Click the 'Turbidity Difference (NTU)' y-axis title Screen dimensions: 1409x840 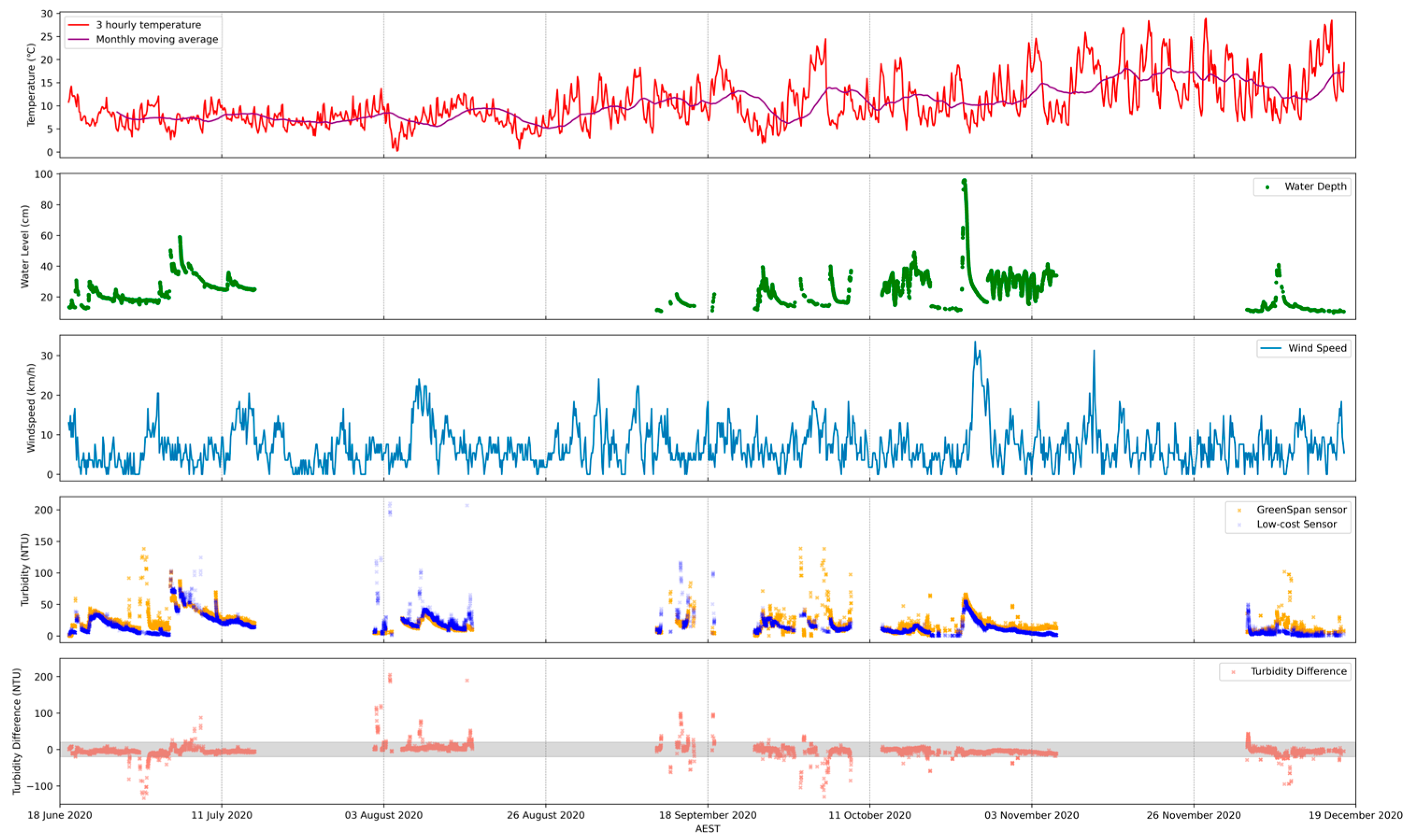click(x=17, y=731)
